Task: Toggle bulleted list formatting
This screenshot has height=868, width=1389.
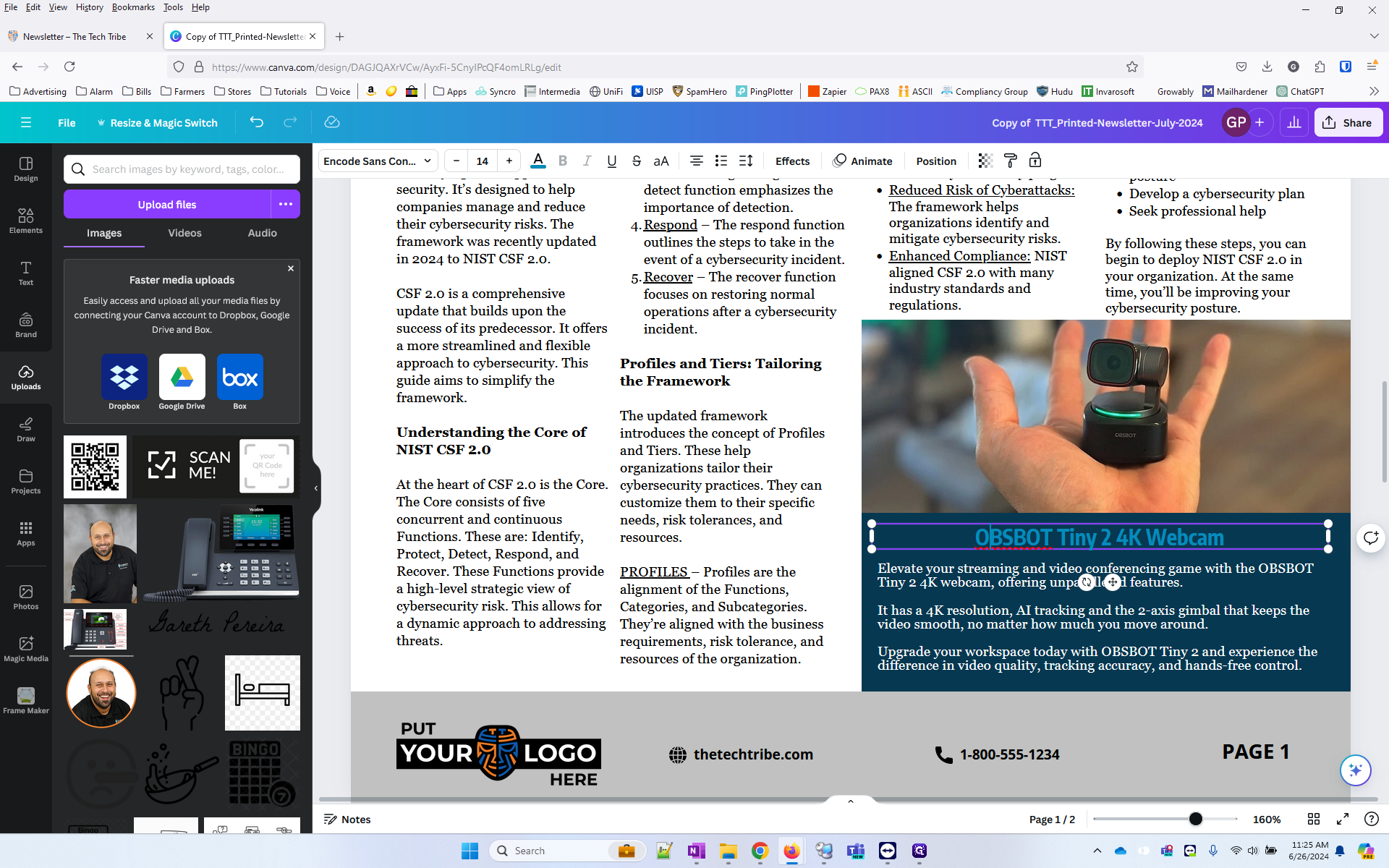Action: [721, 161]
